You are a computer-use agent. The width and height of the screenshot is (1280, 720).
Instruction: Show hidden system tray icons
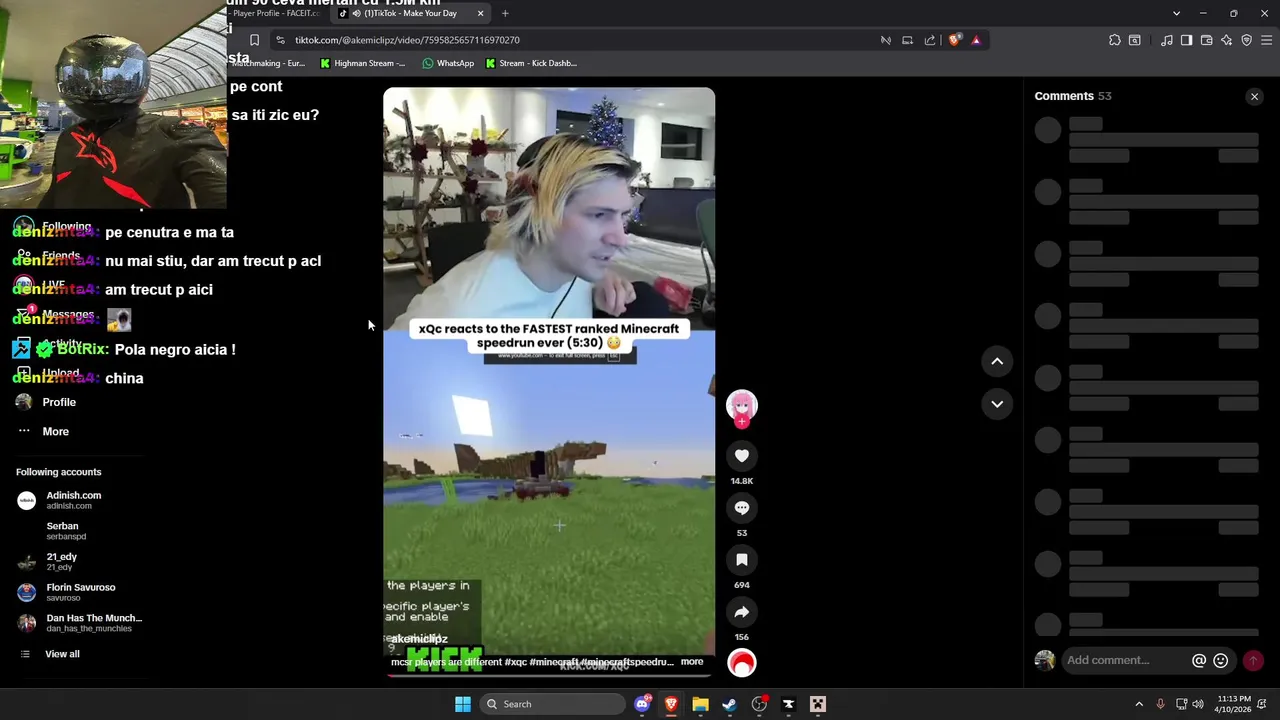[x=1139, y=704]
